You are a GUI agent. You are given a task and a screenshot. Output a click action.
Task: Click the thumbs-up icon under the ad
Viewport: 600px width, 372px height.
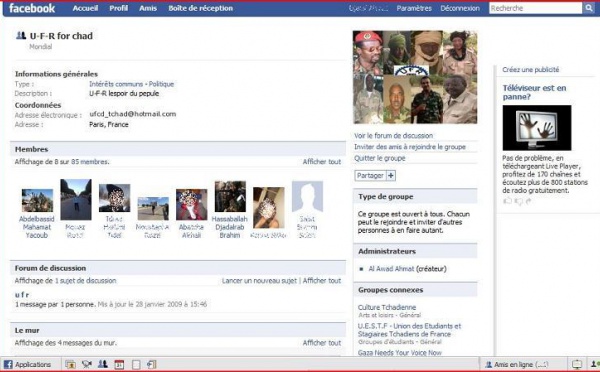(x=507, y=201)
